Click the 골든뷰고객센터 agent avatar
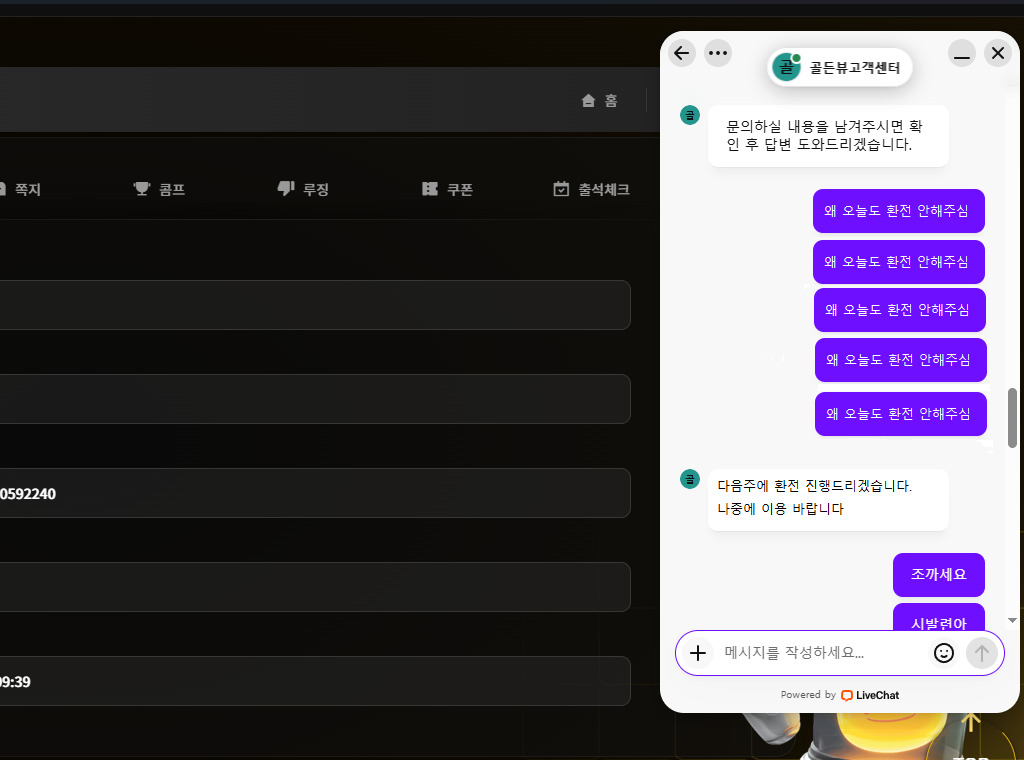 pyautogui.click(x=787, y=68)
